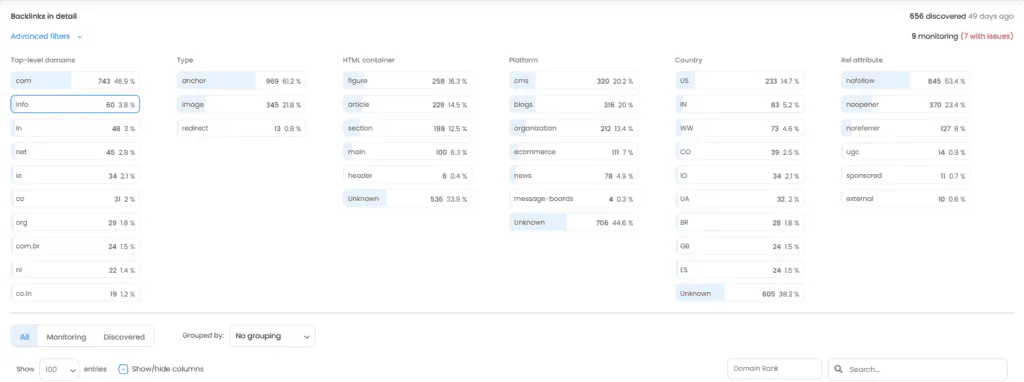This screenshot has height=382, width=1024.
Task: Pick the Unknown country row
Action: pyautogui.click(x=739, y=294)
